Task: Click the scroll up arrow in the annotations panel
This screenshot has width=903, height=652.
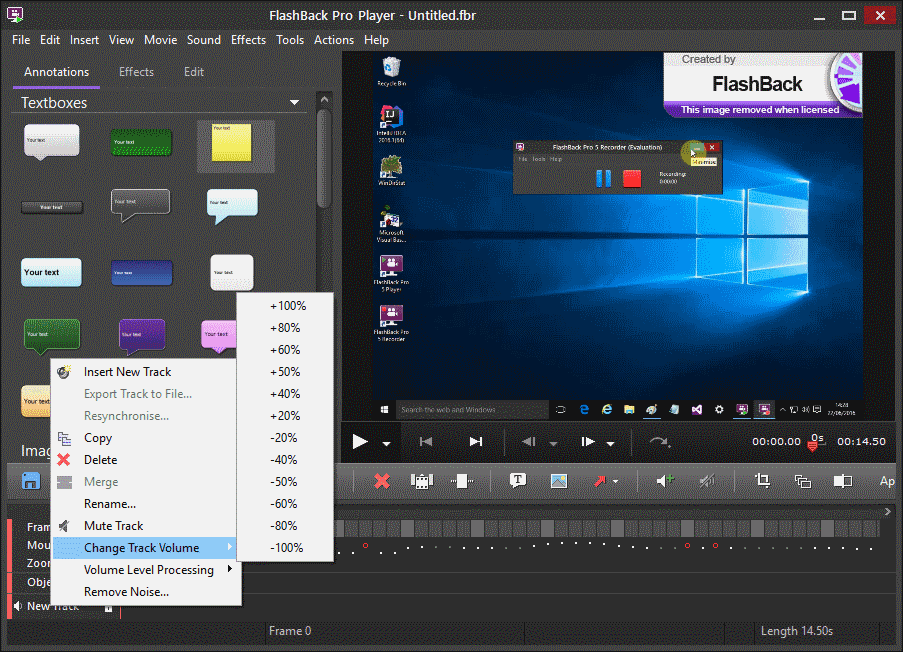Action: tap(324, 99)
